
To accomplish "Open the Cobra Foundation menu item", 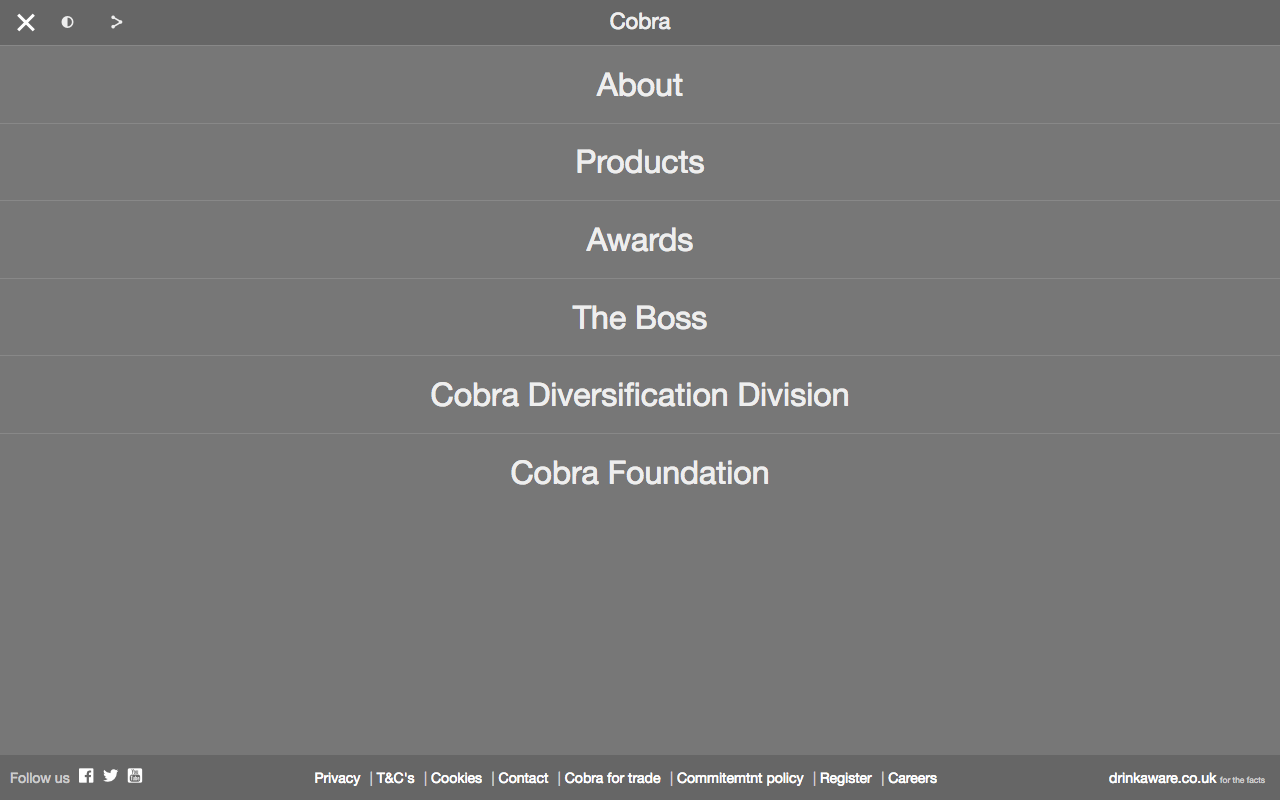I will click(x=640, y=472).
